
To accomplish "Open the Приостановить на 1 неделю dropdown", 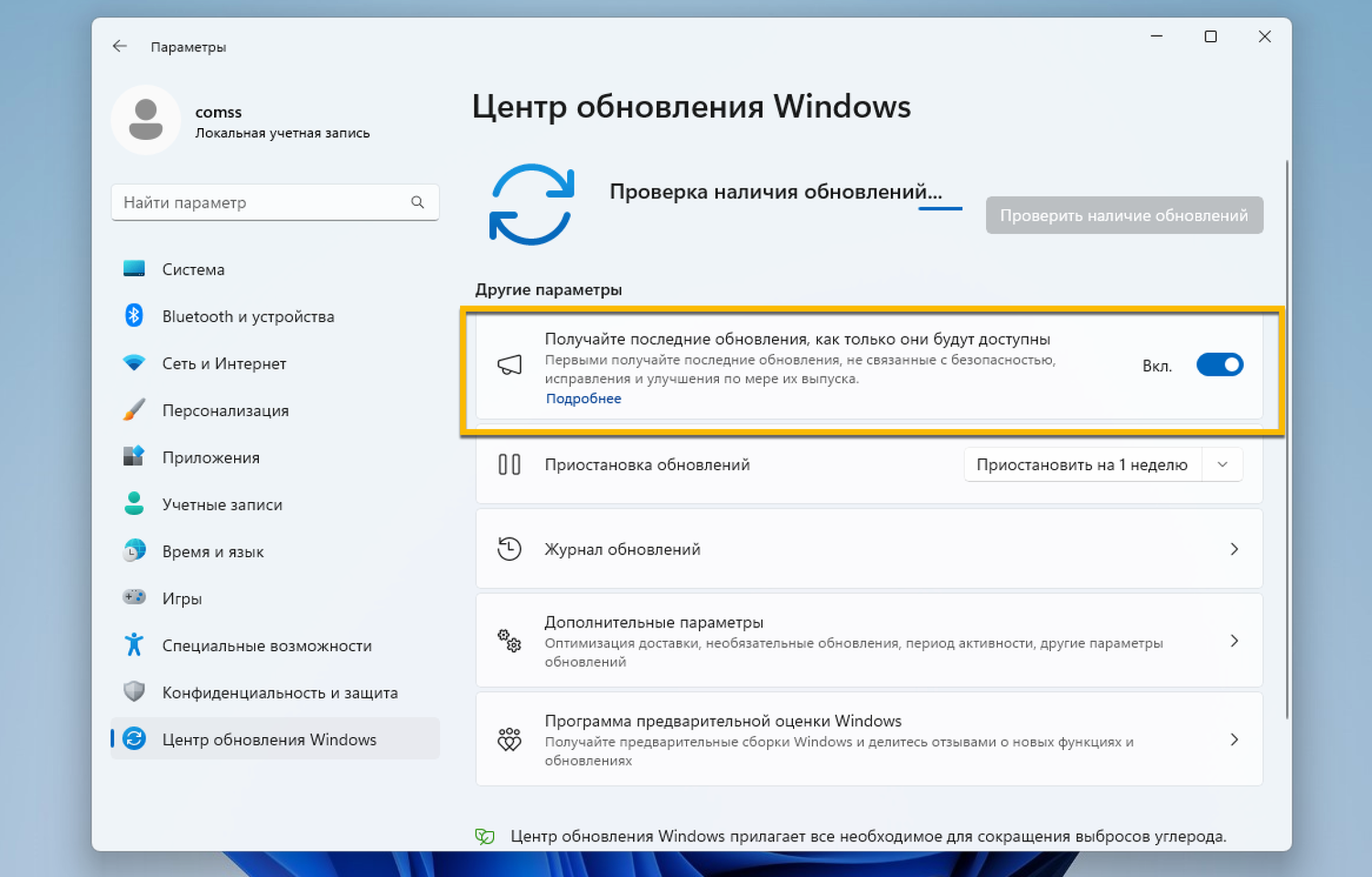I will (1103, 465).
